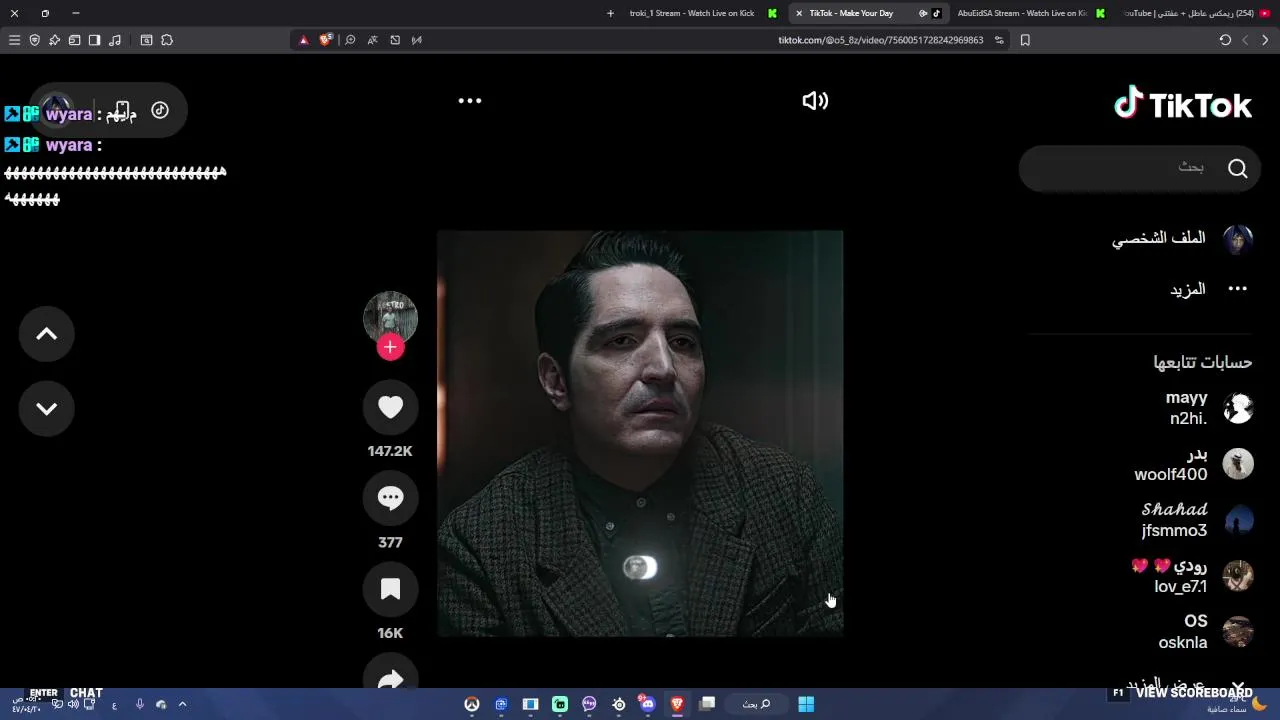Switch to the YouTube tab

[x=1195, y=13]
